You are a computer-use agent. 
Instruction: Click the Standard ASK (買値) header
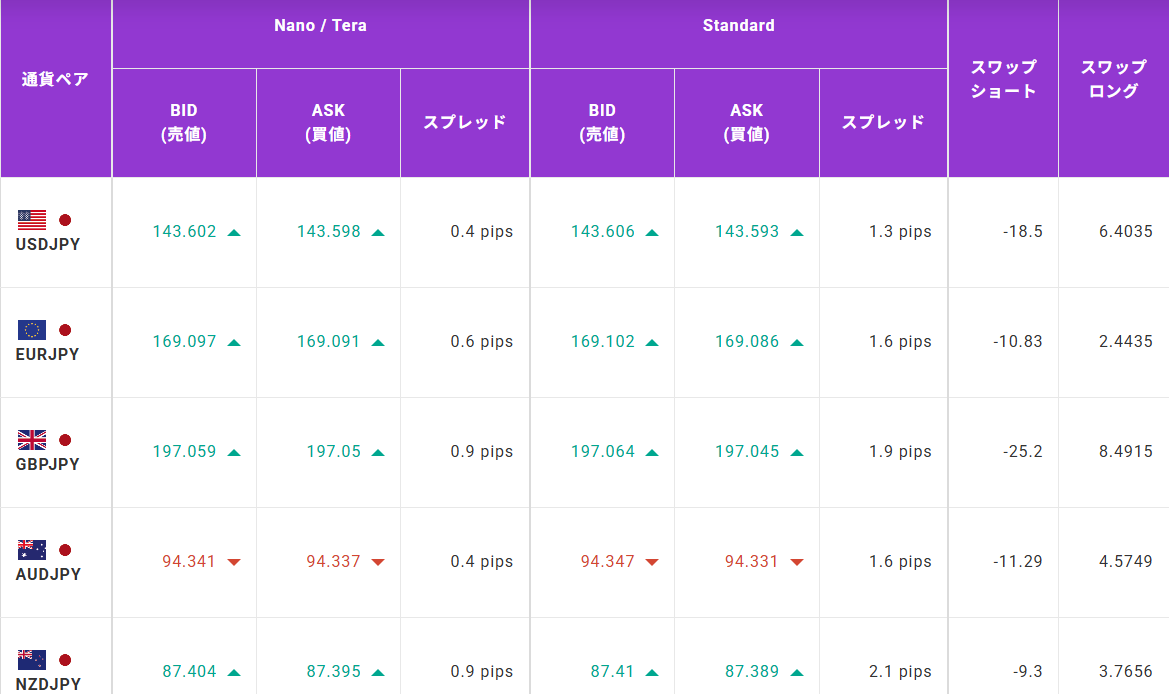746,122
